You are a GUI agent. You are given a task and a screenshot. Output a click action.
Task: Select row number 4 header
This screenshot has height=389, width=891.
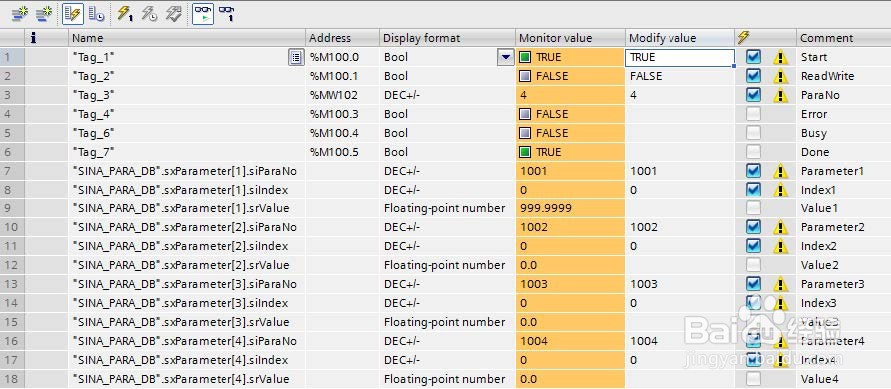[x=13, y=114]
